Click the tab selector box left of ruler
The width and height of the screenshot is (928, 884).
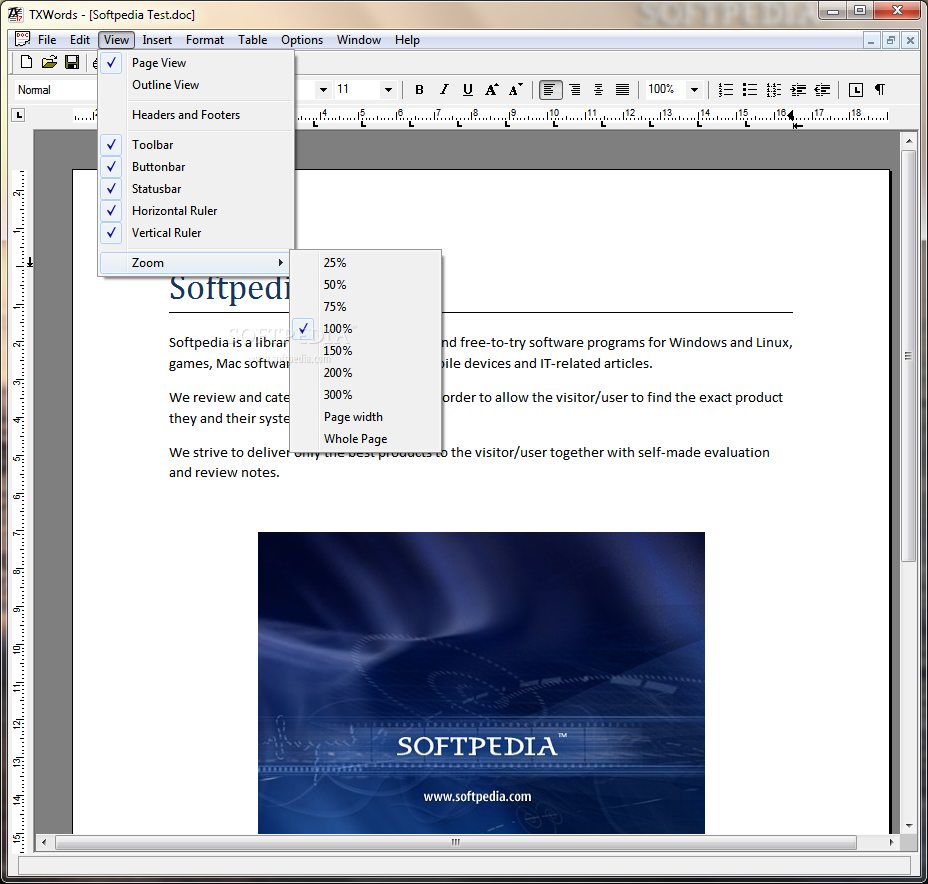tap(19, 115)
